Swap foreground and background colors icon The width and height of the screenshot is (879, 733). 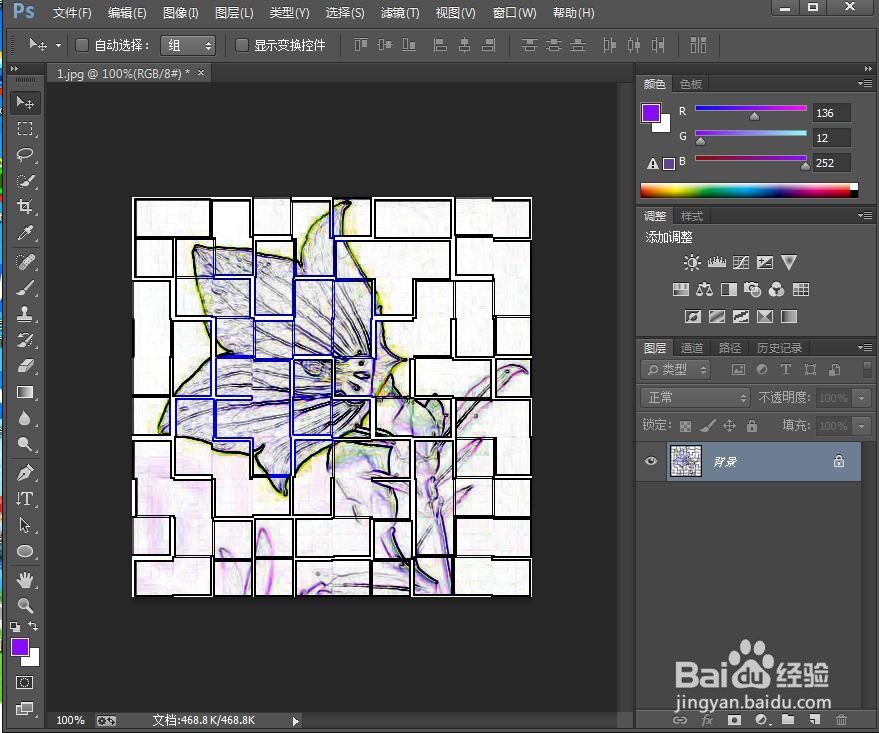tap(33, 626)
